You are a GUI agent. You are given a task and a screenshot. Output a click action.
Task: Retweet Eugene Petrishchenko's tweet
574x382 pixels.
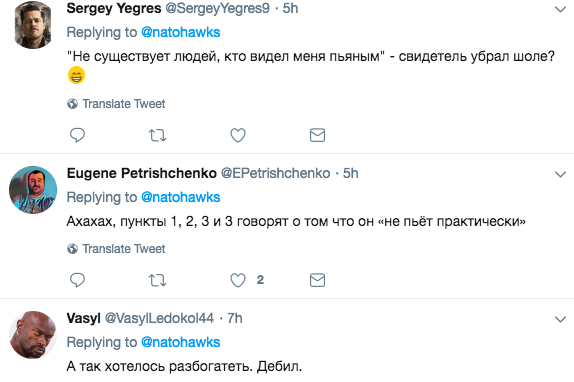pos(157,280)
